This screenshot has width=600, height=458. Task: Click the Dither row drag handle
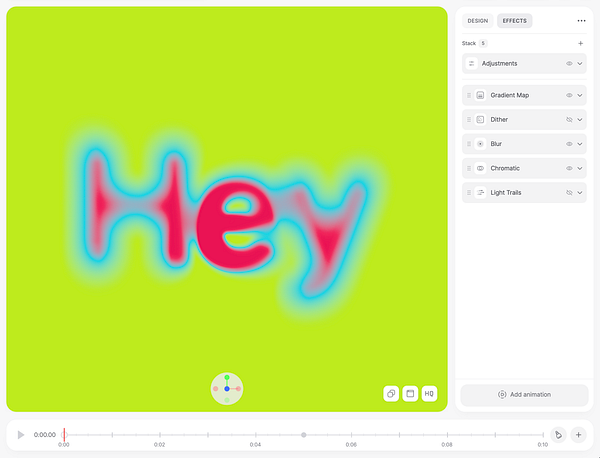pyautogui.click(x=469, y=120)
